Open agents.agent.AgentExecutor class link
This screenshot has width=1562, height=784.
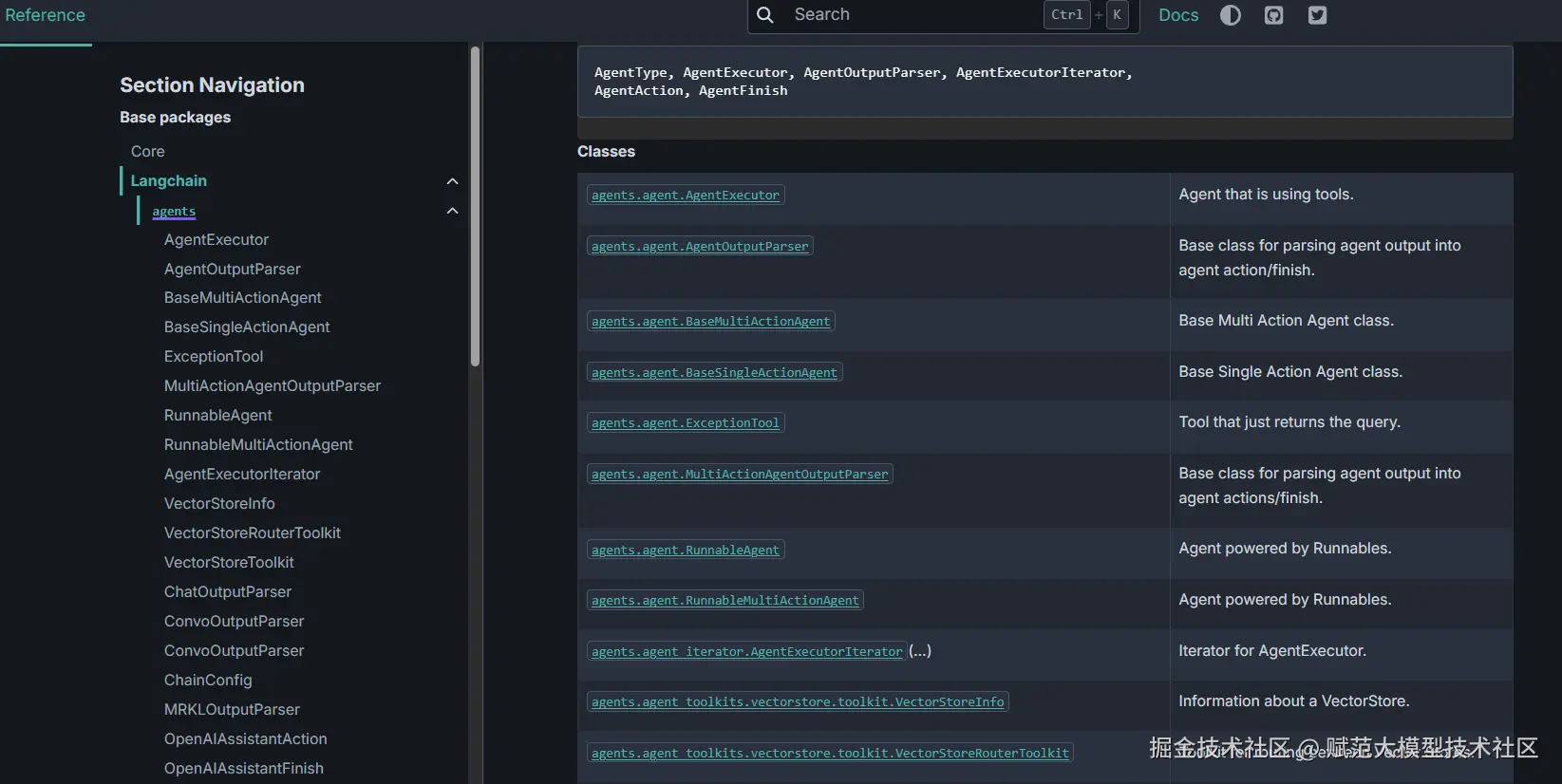coord(686,196)
